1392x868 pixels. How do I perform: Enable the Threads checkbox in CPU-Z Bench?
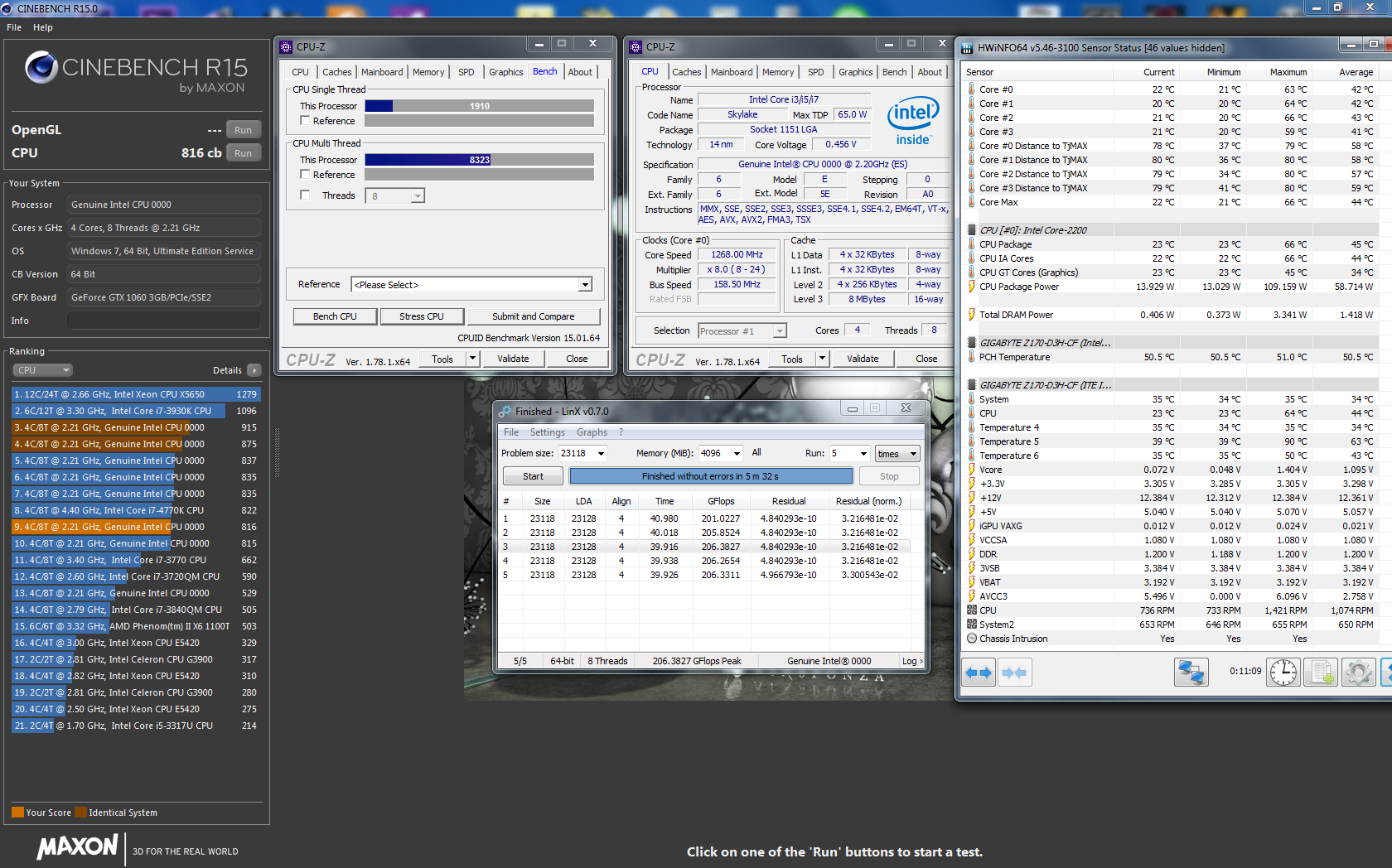pyautogui.click(x=305, y=195)
